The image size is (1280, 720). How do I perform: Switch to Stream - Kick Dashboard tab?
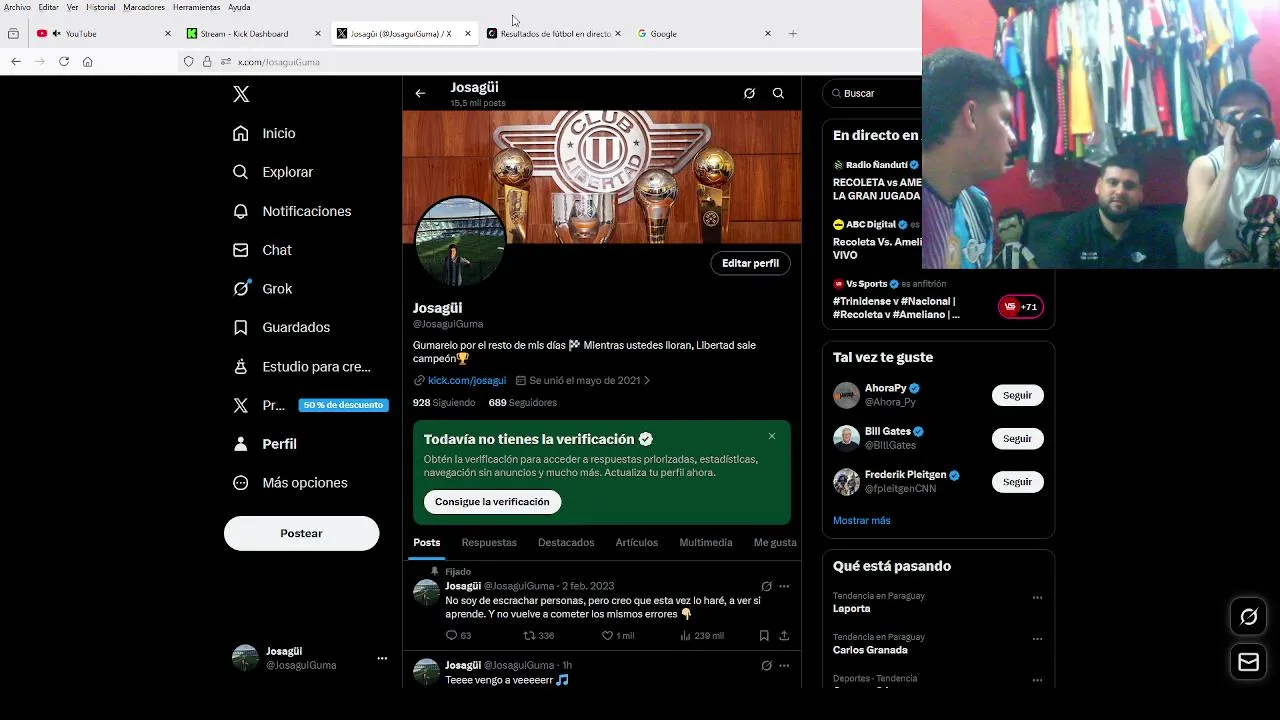(254, 34)
